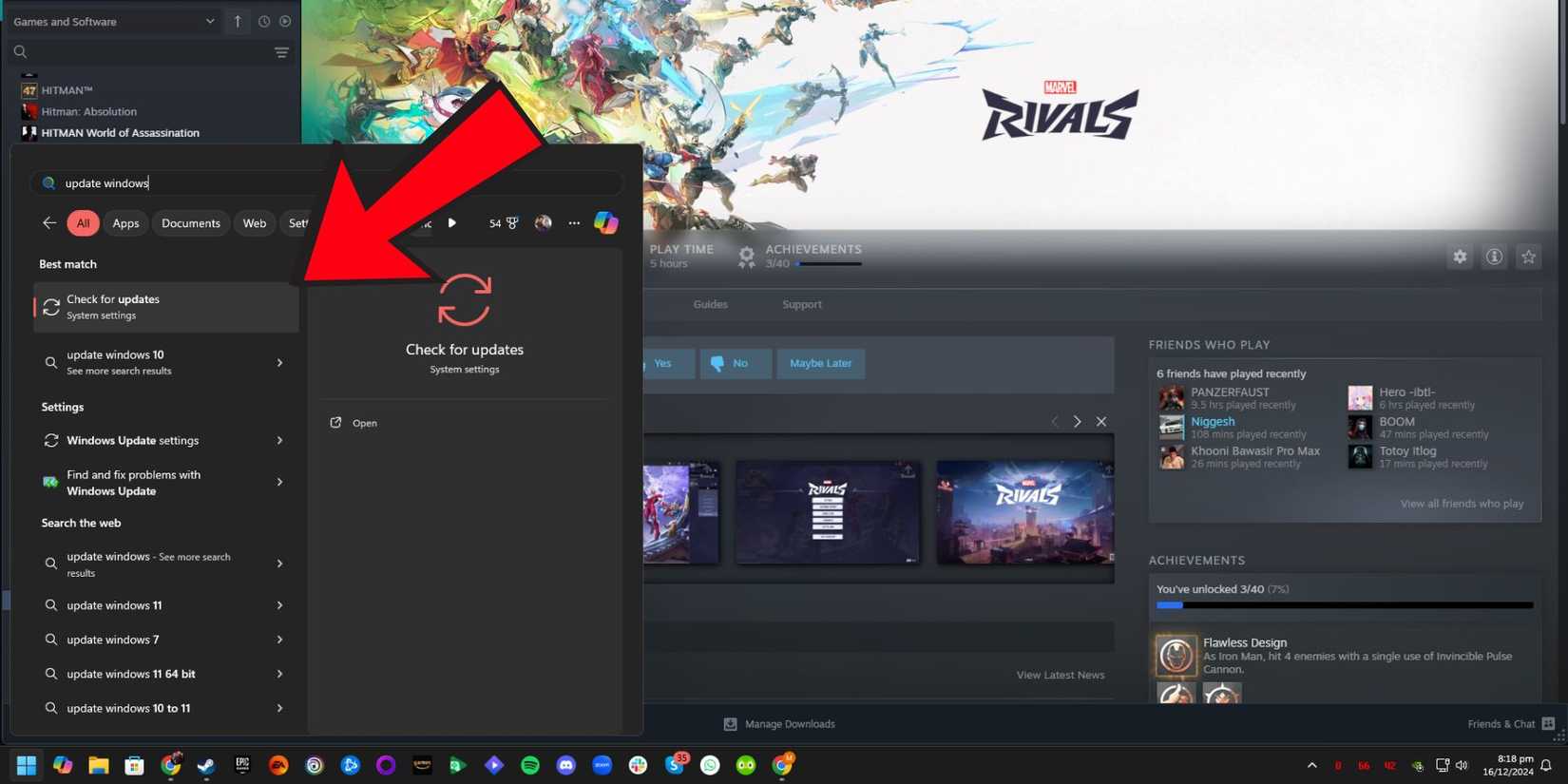Toggle recent activity clock filter in Steam

pyautogui.click(x=264, y=21)
